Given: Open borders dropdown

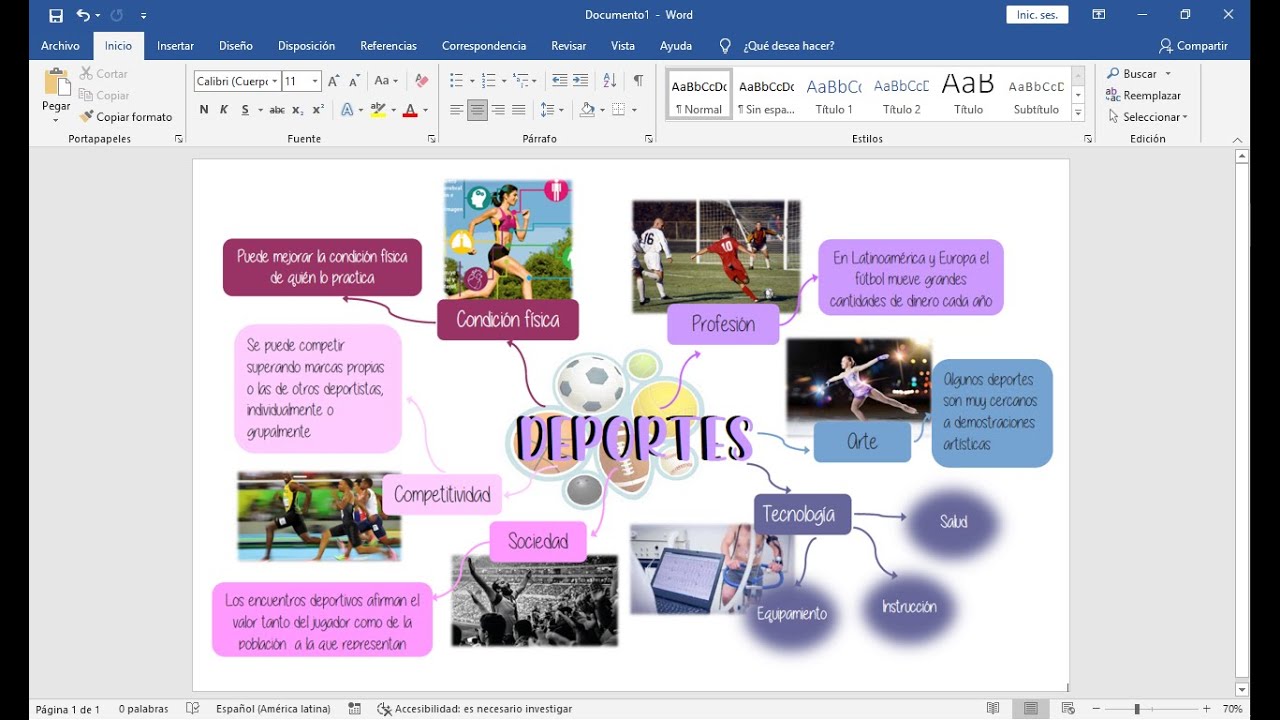Looking at the screenshot, I should (x=634, y=110).
